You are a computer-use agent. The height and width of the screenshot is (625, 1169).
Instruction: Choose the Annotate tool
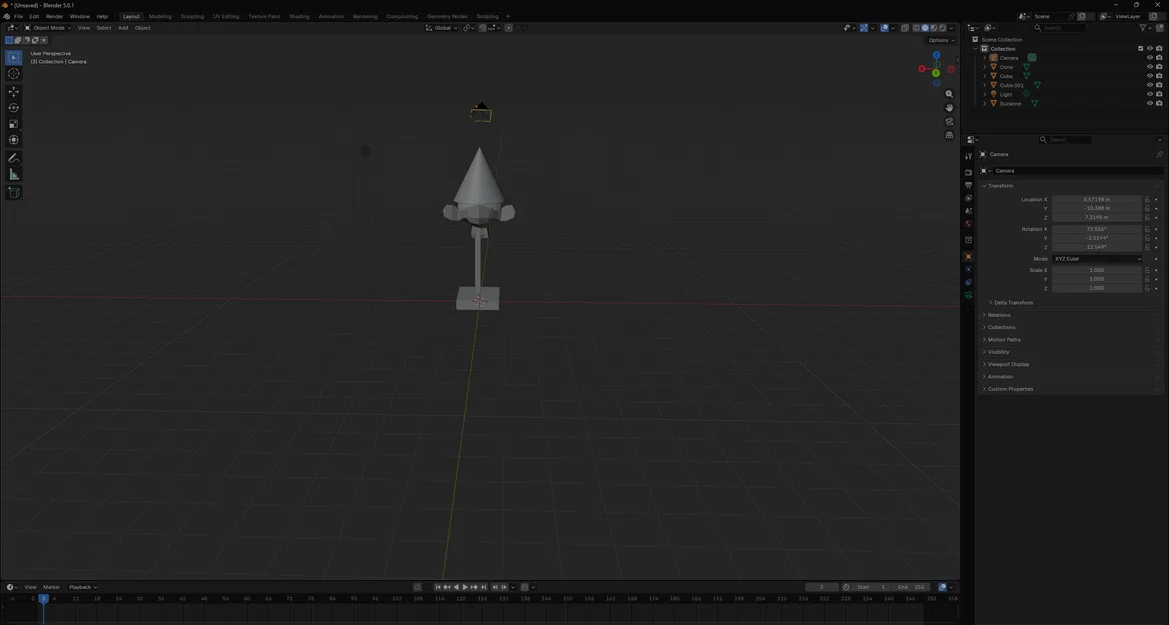tap(13, 158)
